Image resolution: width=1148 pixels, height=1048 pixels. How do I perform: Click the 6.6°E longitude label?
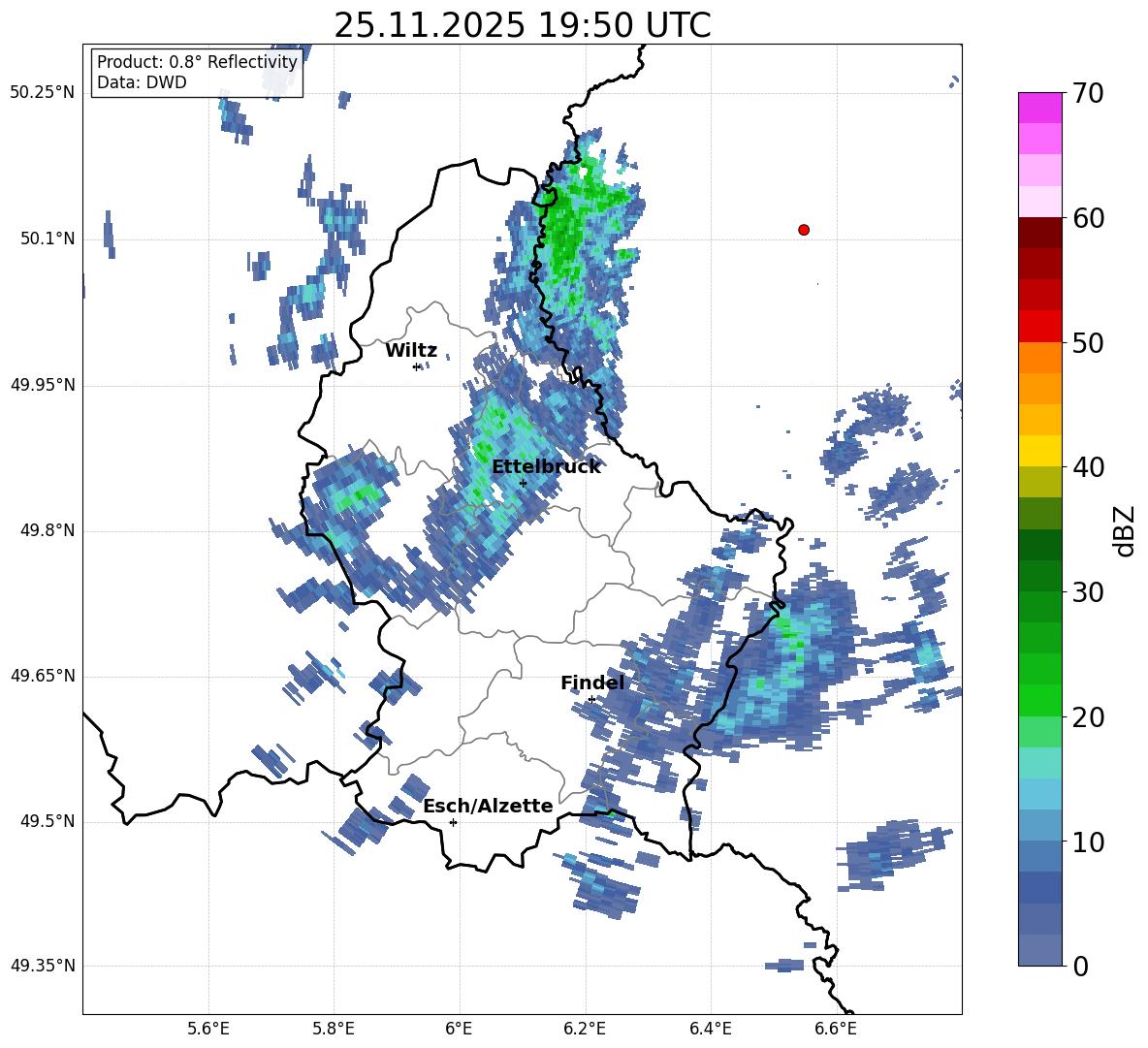click(x=836, y=1029)
